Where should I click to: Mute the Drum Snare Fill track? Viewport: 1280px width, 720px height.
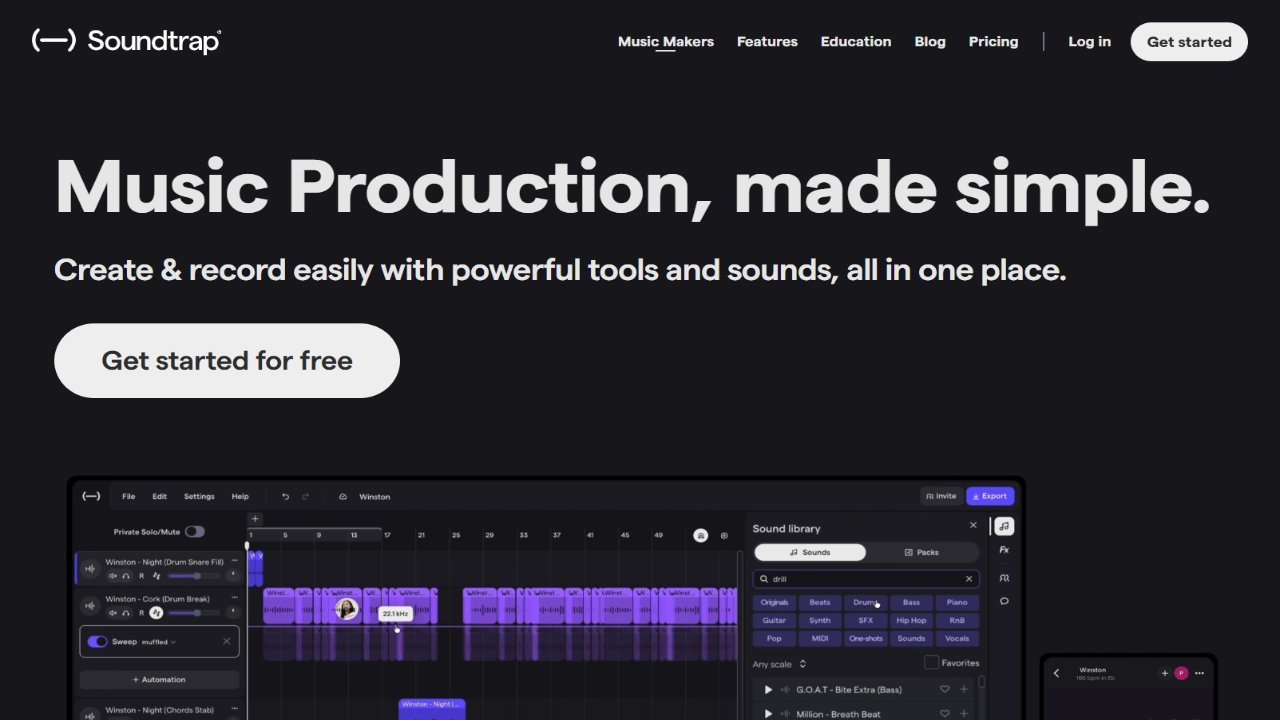[x=113, y=576]
